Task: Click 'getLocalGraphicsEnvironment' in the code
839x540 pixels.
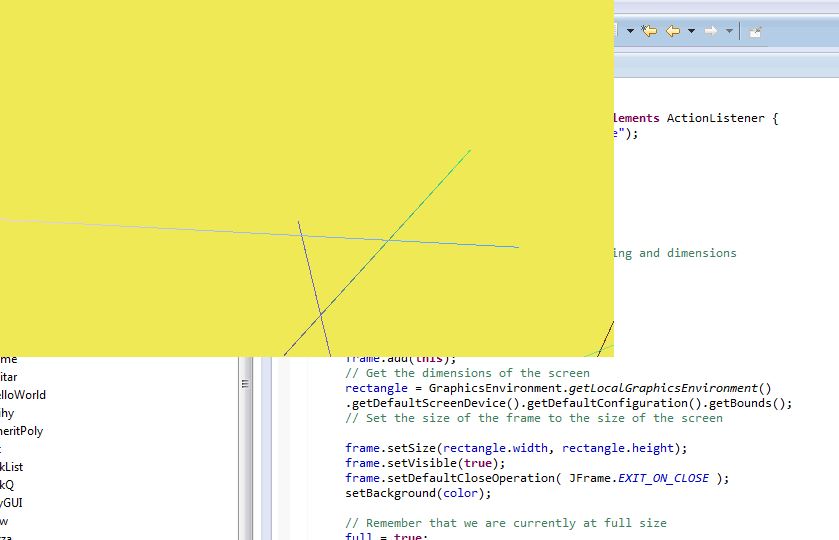Action: [663, 388]
